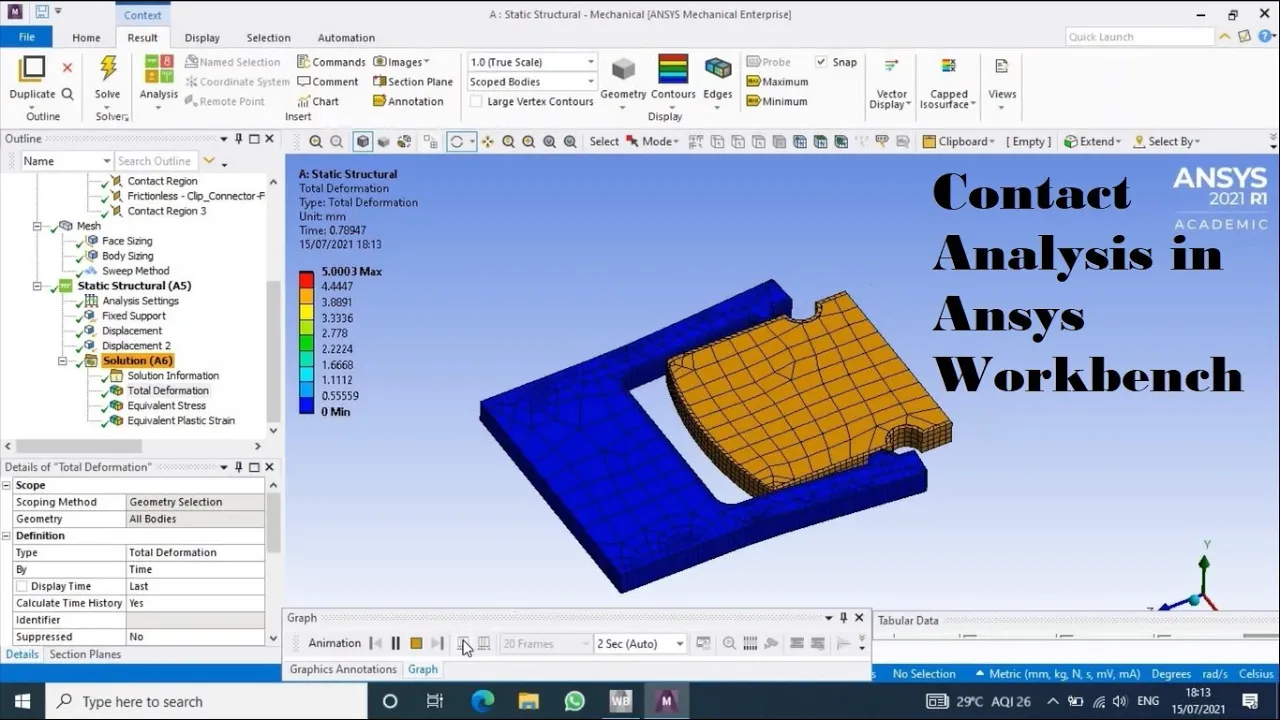Open the Extend dropdown
The width and height of the screenshot is (1280, 720).
[x=1092, y=142]
